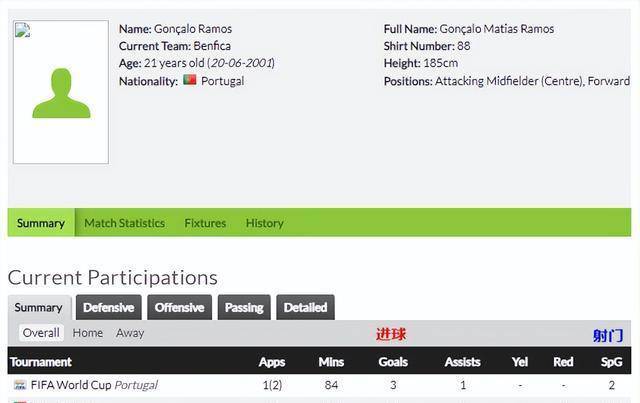Open the History tab
This screenshot has height=403, width=640.
click(x=264, y=223)
